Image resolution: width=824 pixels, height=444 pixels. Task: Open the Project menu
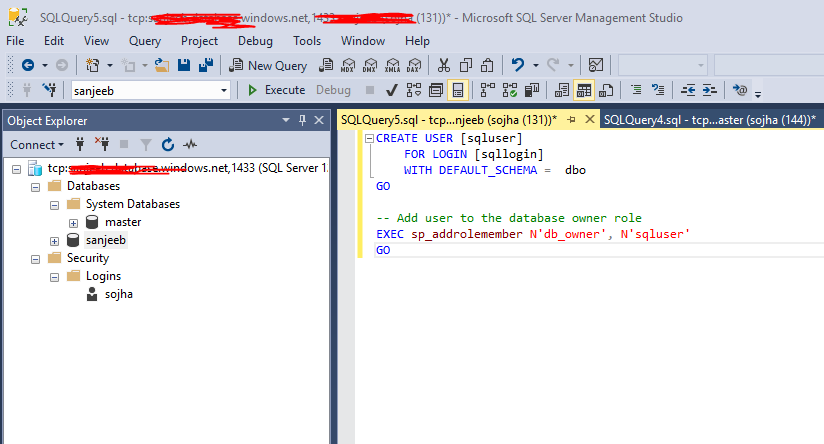point(199,40)
